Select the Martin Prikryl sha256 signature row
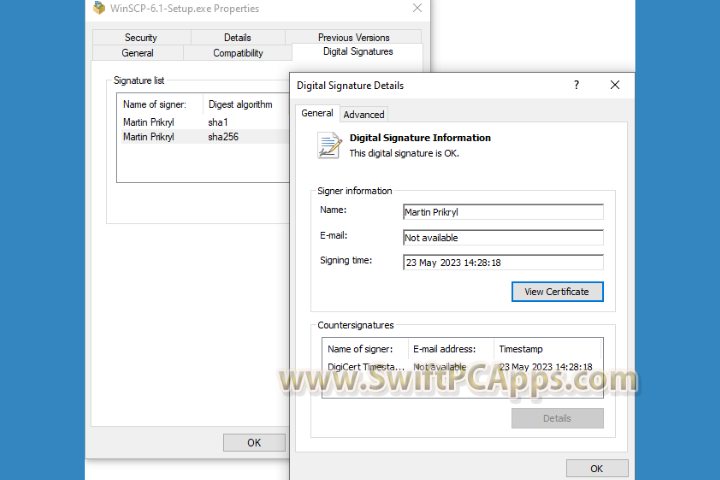The height and width of the screenshot is (480, 720). pyautogui.click(x=204, y=137)
